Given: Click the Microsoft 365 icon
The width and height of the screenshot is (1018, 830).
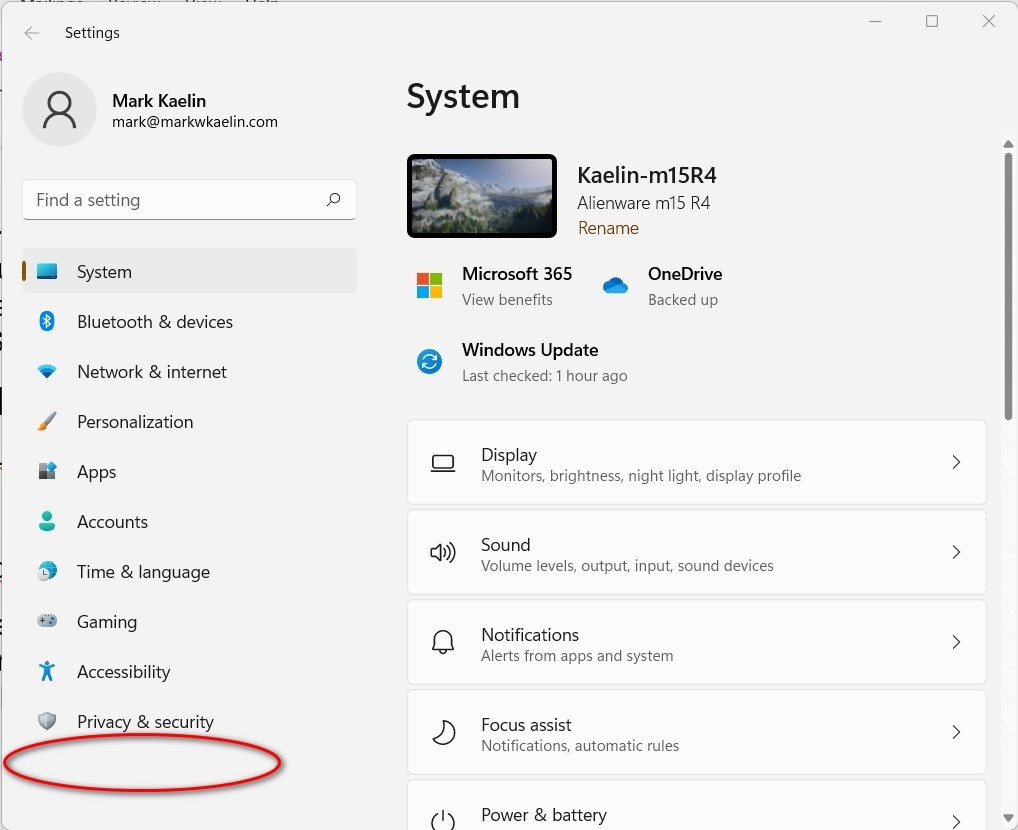Looking at the screenshot, I should click(429, 285).
